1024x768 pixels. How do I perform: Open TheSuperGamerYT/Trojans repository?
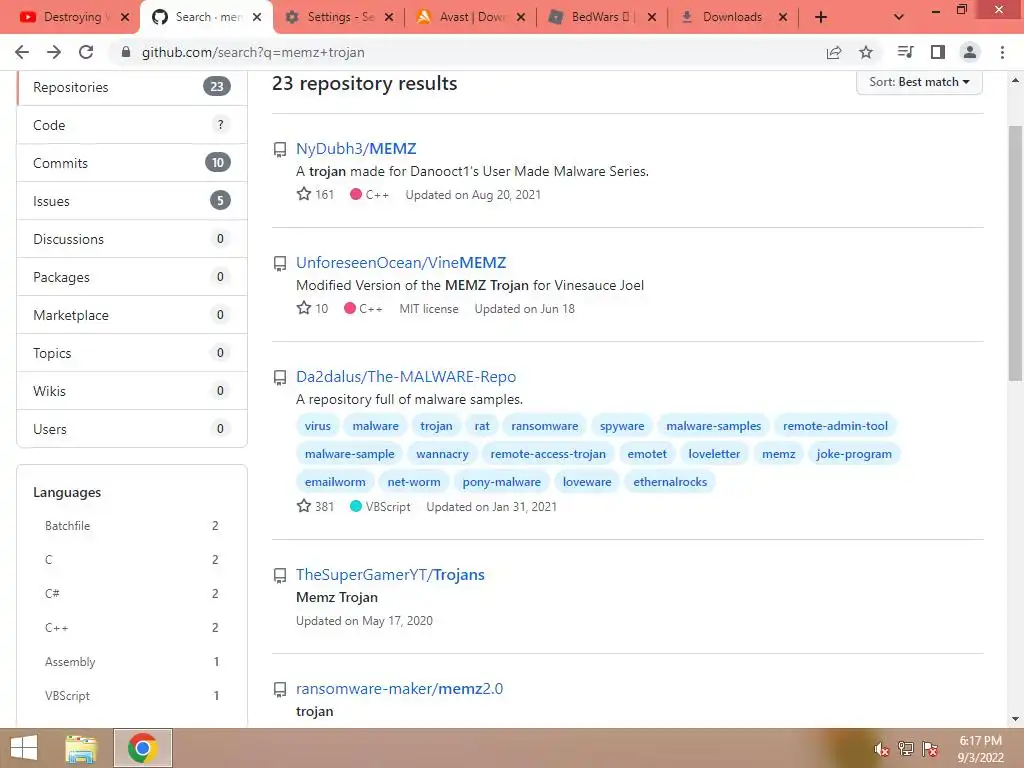pos(390,575)
